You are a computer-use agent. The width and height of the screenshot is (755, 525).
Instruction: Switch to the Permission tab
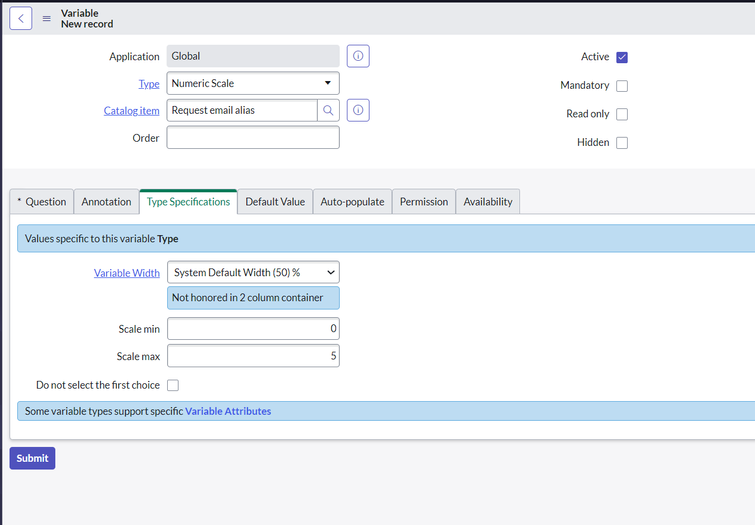coord(424,202)
